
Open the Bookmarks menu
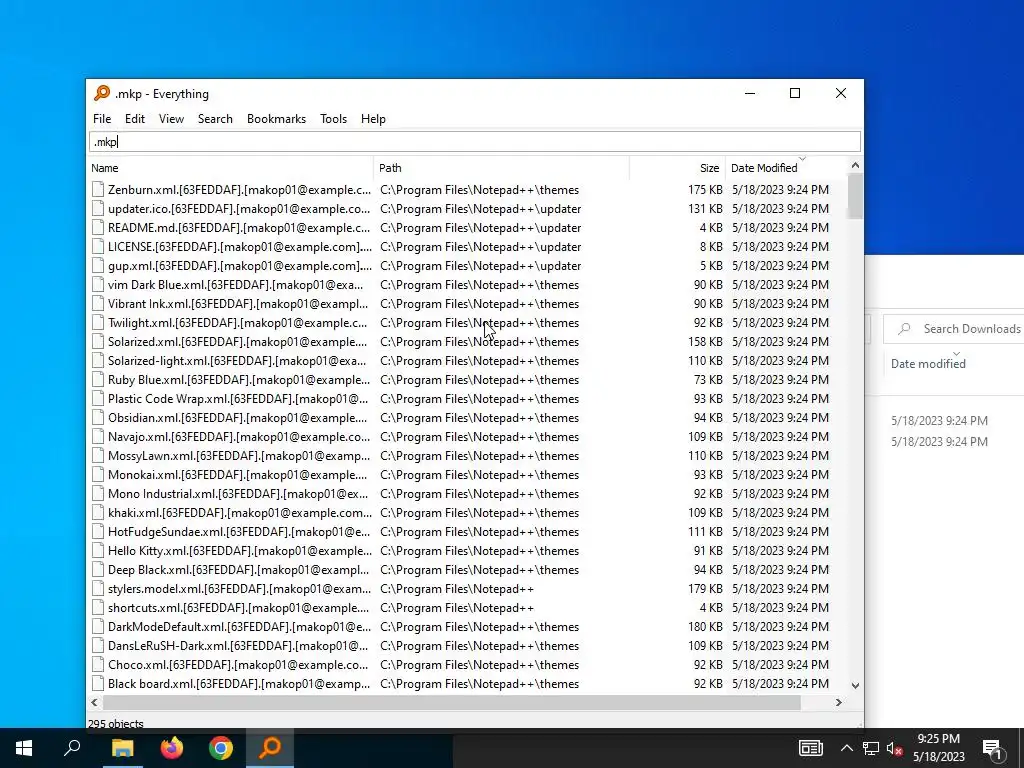pyautogui.click(x=276, y=119)
